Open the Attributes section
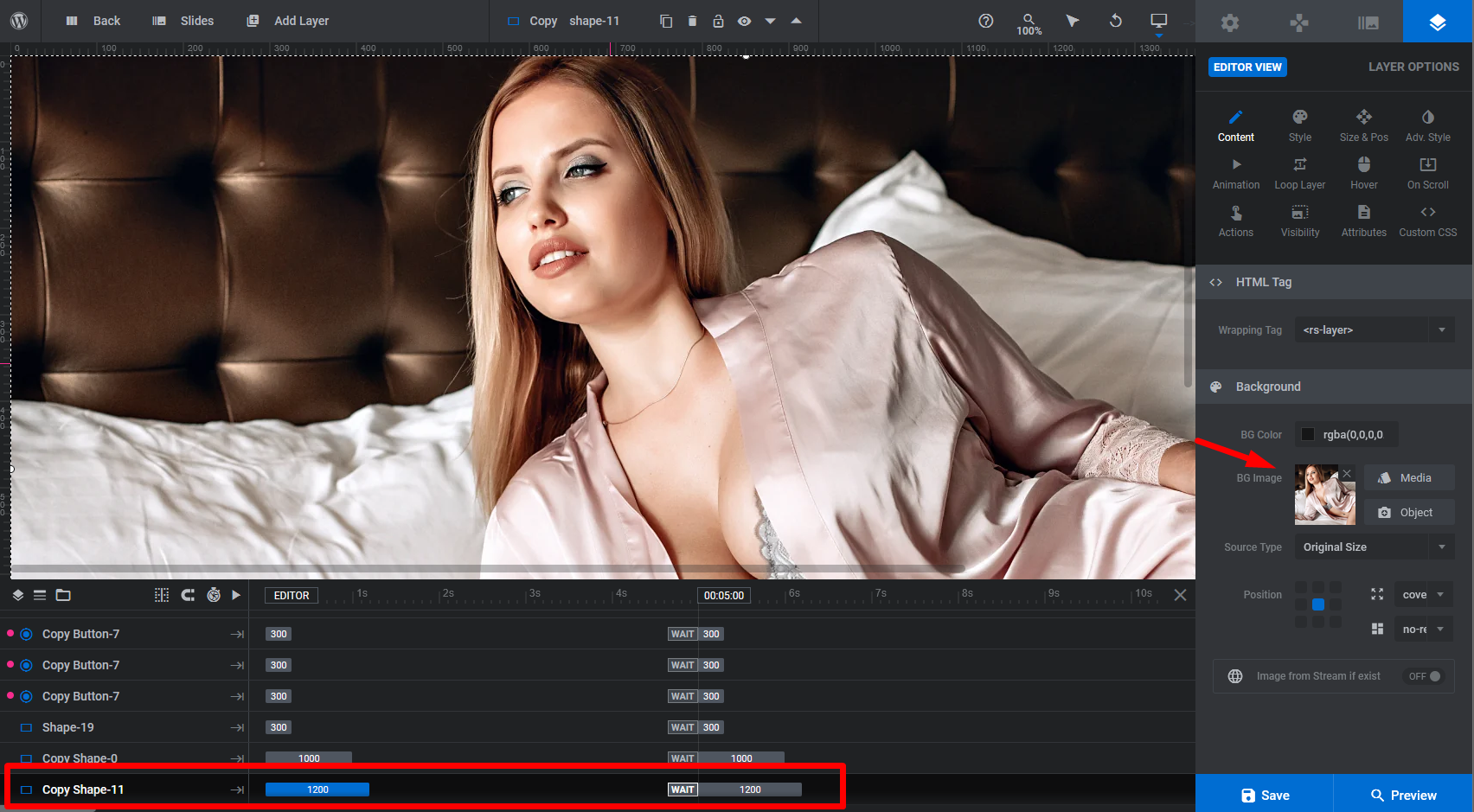 point(1364,221)
